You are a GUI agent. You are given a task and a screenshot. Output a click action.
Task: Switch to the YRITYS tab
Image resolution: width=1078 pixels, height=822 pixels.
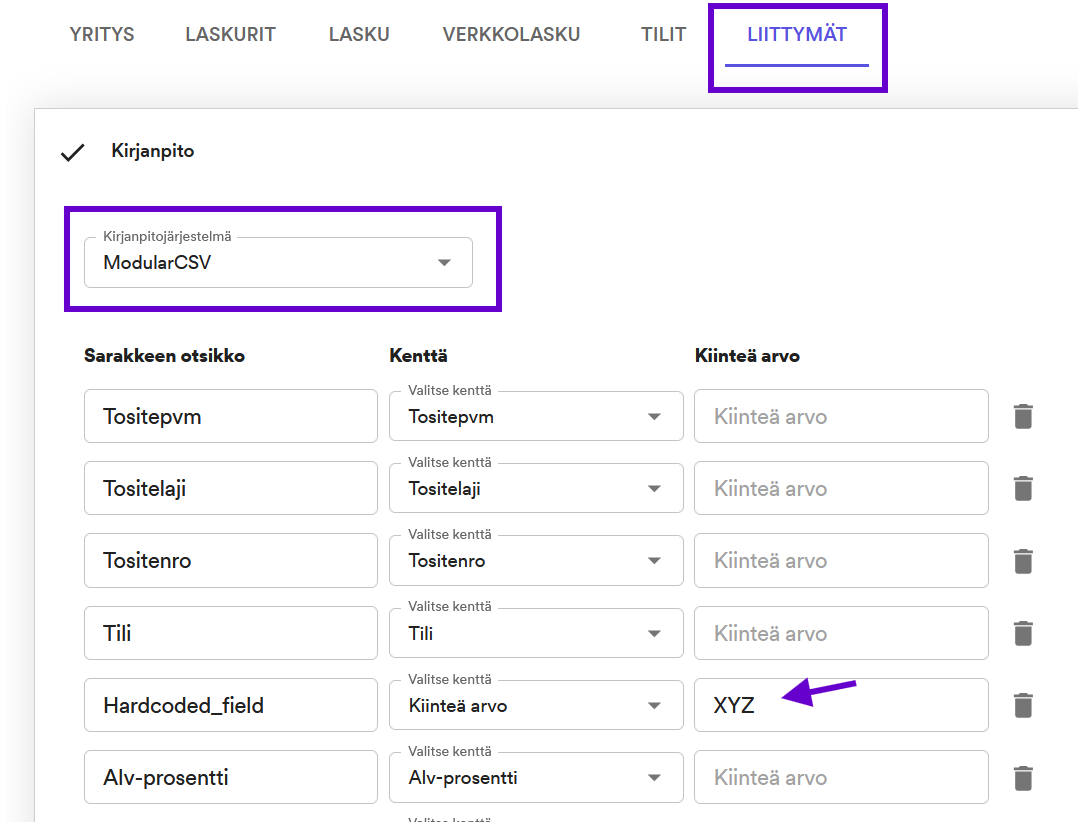(x=102, y=34)
